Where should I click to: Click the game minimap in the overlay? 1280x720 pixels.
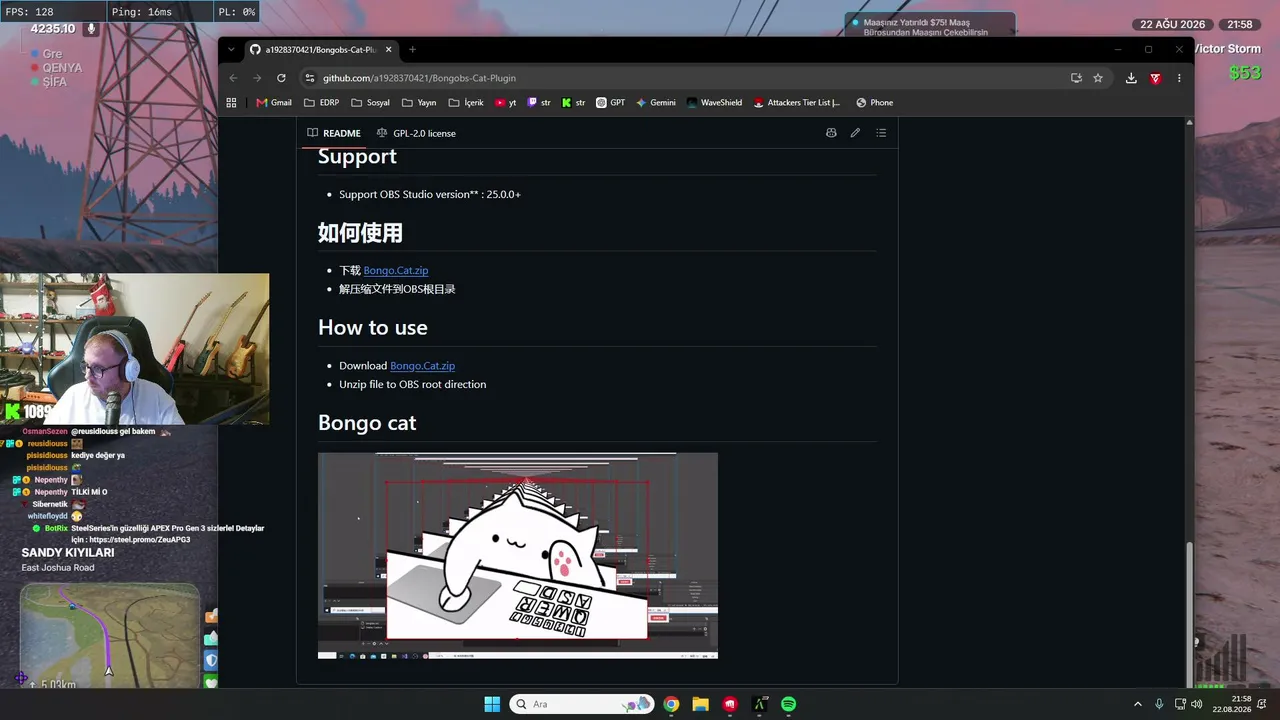110,637
